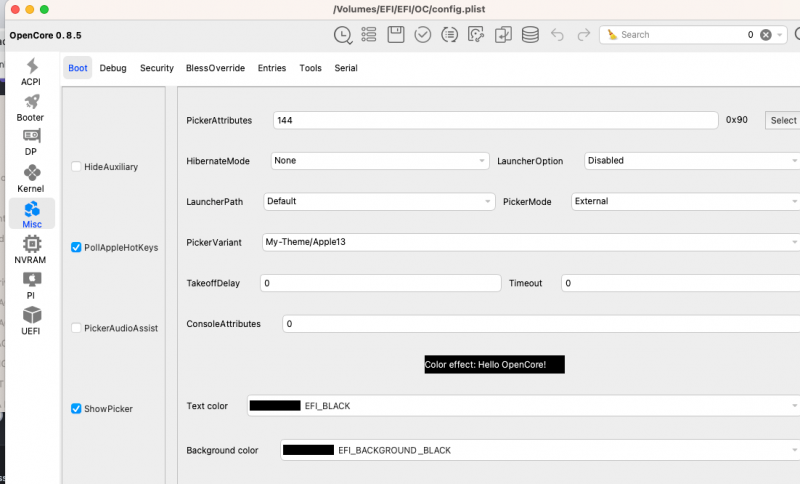Enable the HideAuxiliary checkbox
Viewport: 800px width, 484px height.
pos(76,167)
